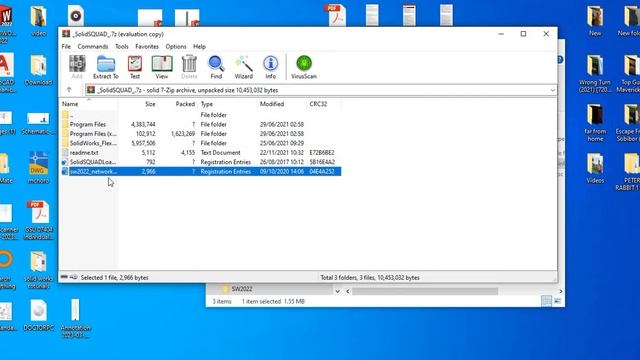Select the Program Files folder row
Image resolution: width=640 pixels, height=360 pixels.
201,124
